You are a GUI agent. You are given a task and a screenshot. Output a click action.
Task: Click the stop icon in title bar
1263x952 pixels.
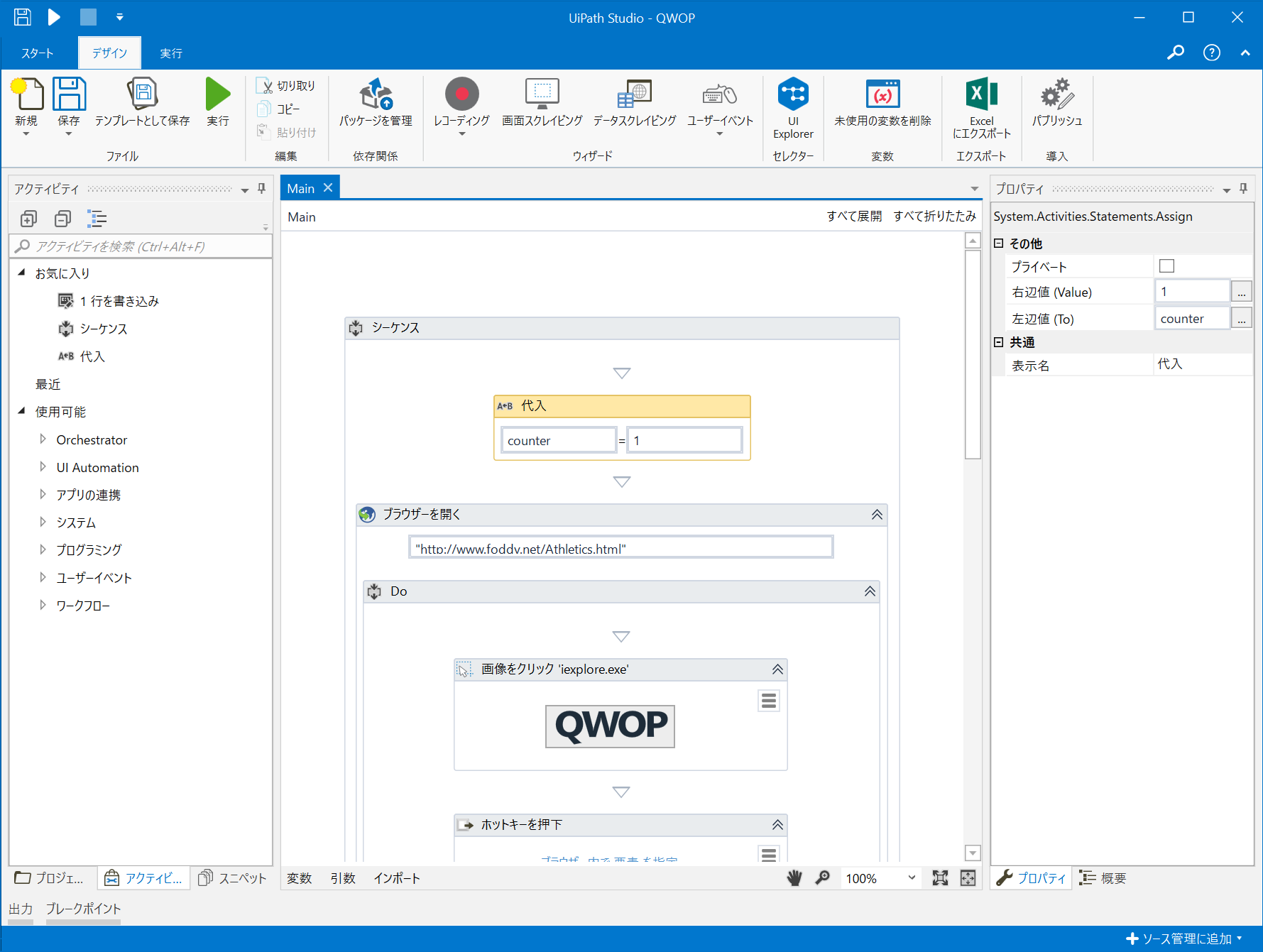coord(88,17)
